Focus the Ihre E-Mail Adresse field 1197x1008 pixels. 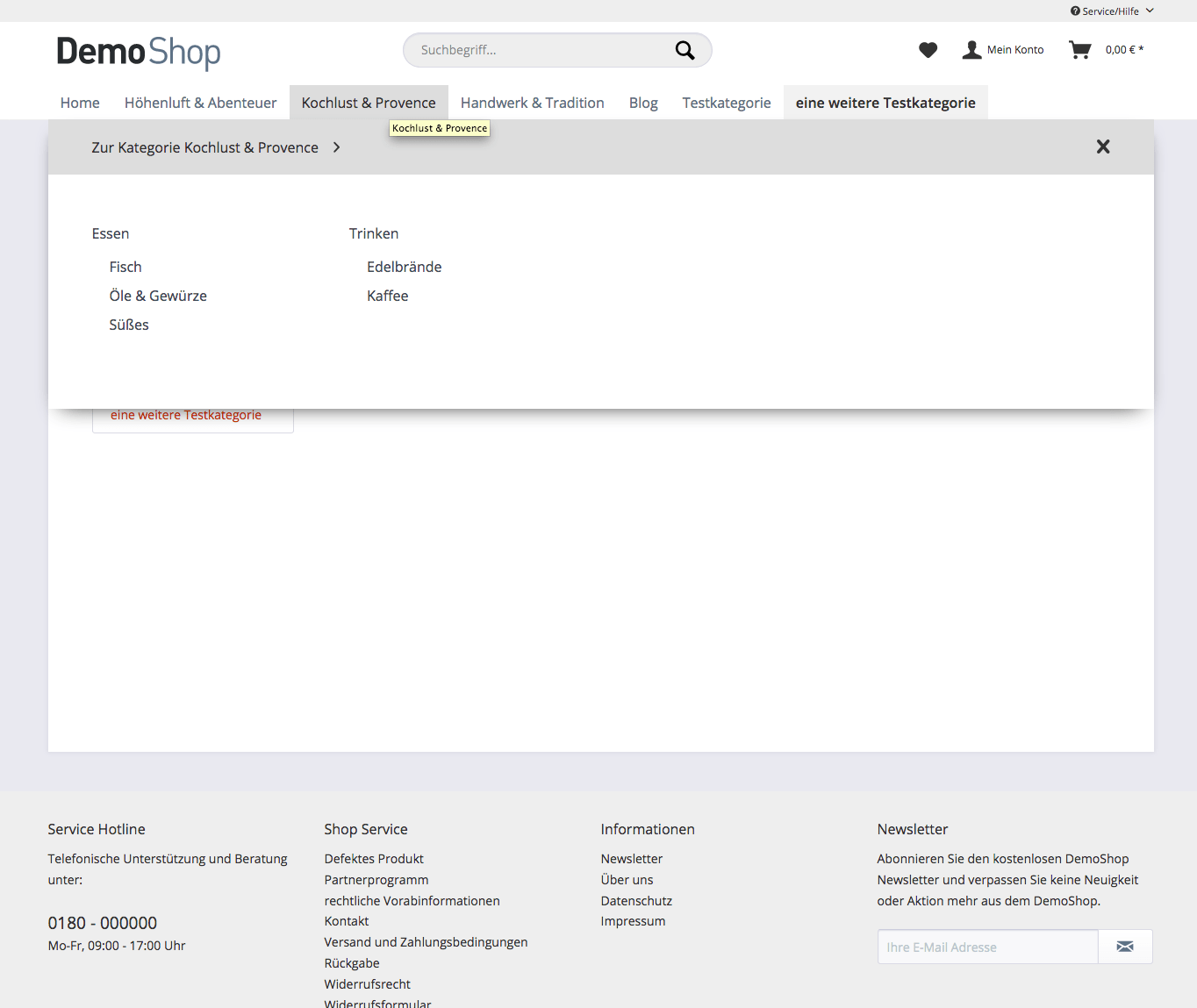tap(987, 947)
